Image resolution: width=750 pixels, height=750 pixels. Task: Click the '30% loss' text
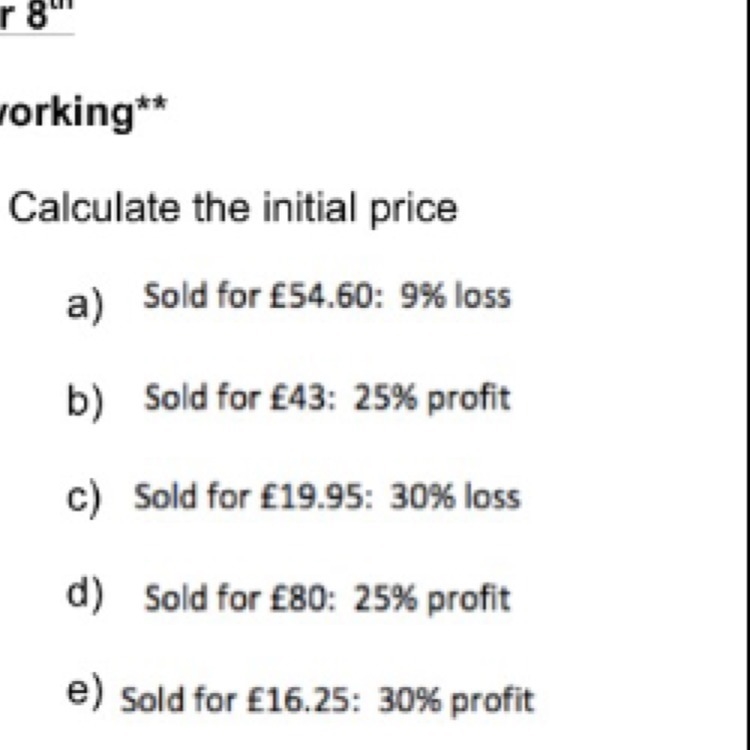tap(455, 496)
